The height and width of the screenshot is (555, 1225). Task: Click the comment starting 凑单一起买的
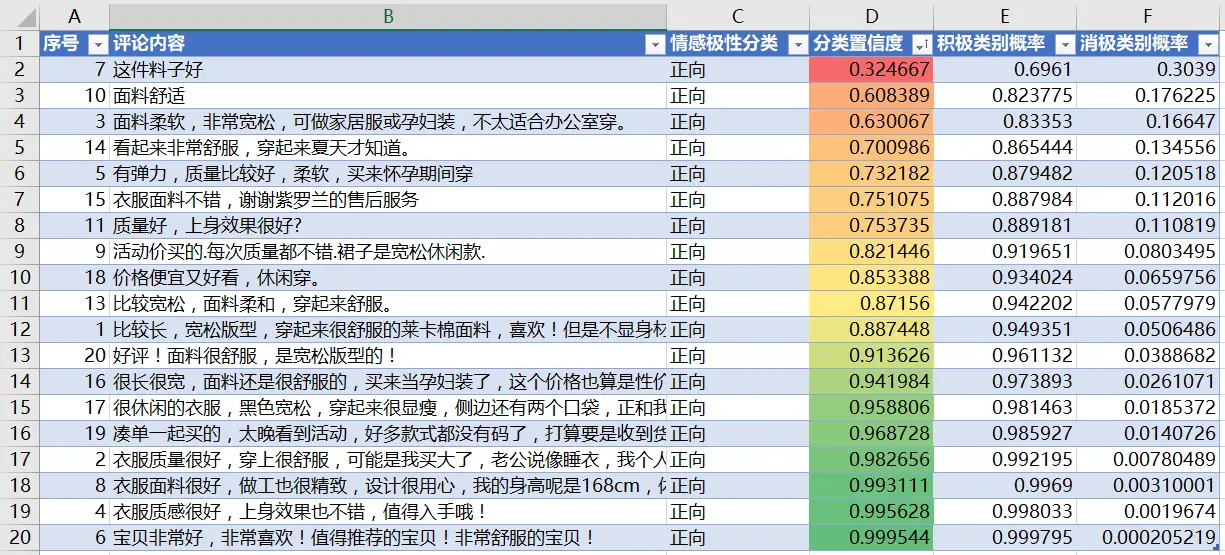[x=388, y=434]
